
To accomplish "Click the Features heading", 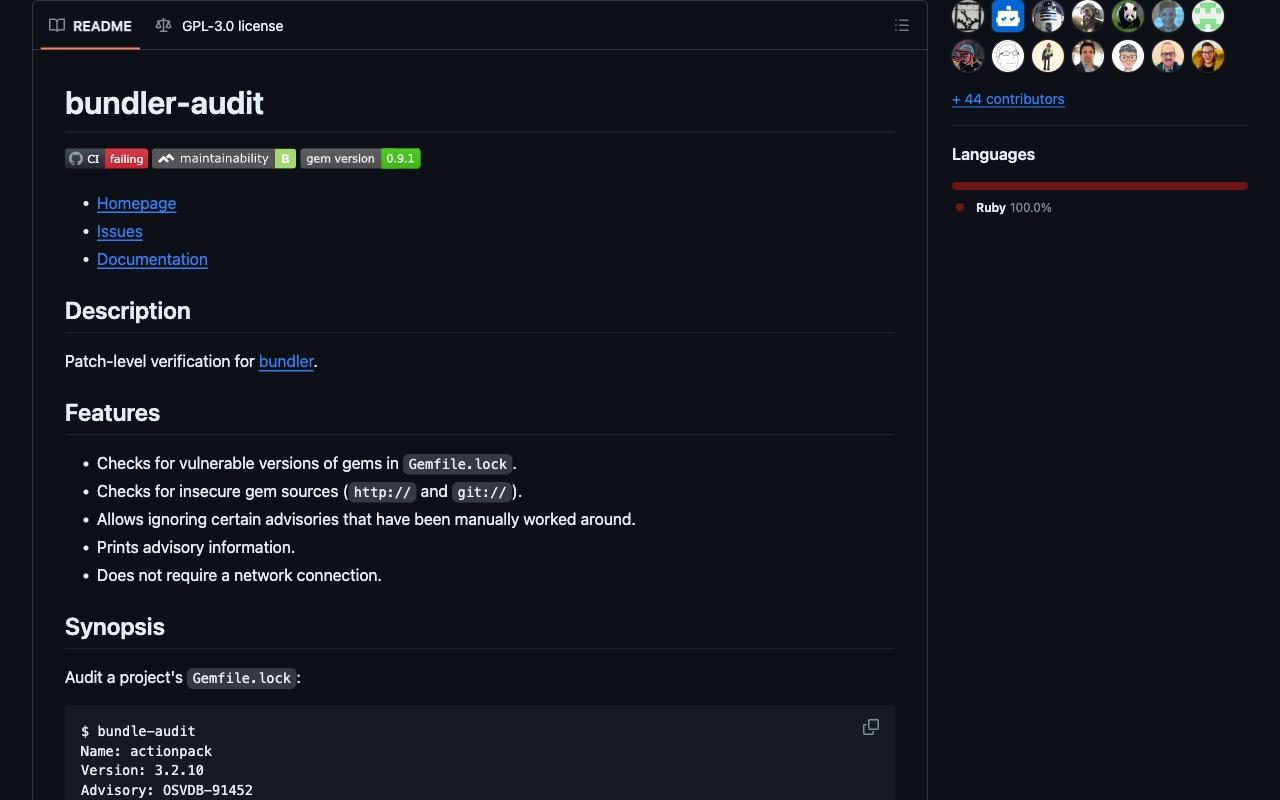I will coord(112,413).
